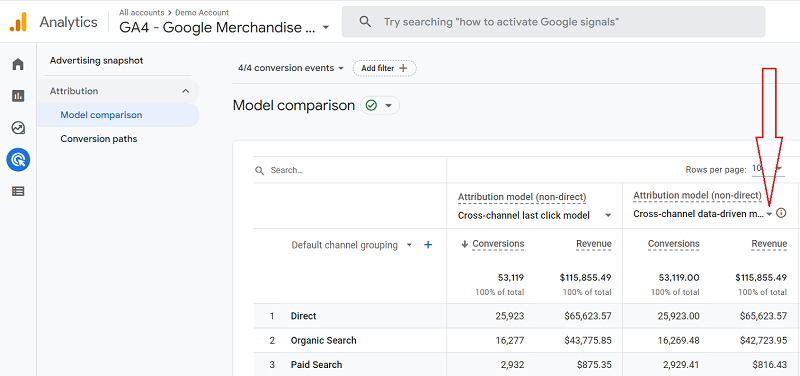The width and height of the screenshot is (800, 376).
Task: Select the Organic Search channel row
Action: [x=526, y=340]
